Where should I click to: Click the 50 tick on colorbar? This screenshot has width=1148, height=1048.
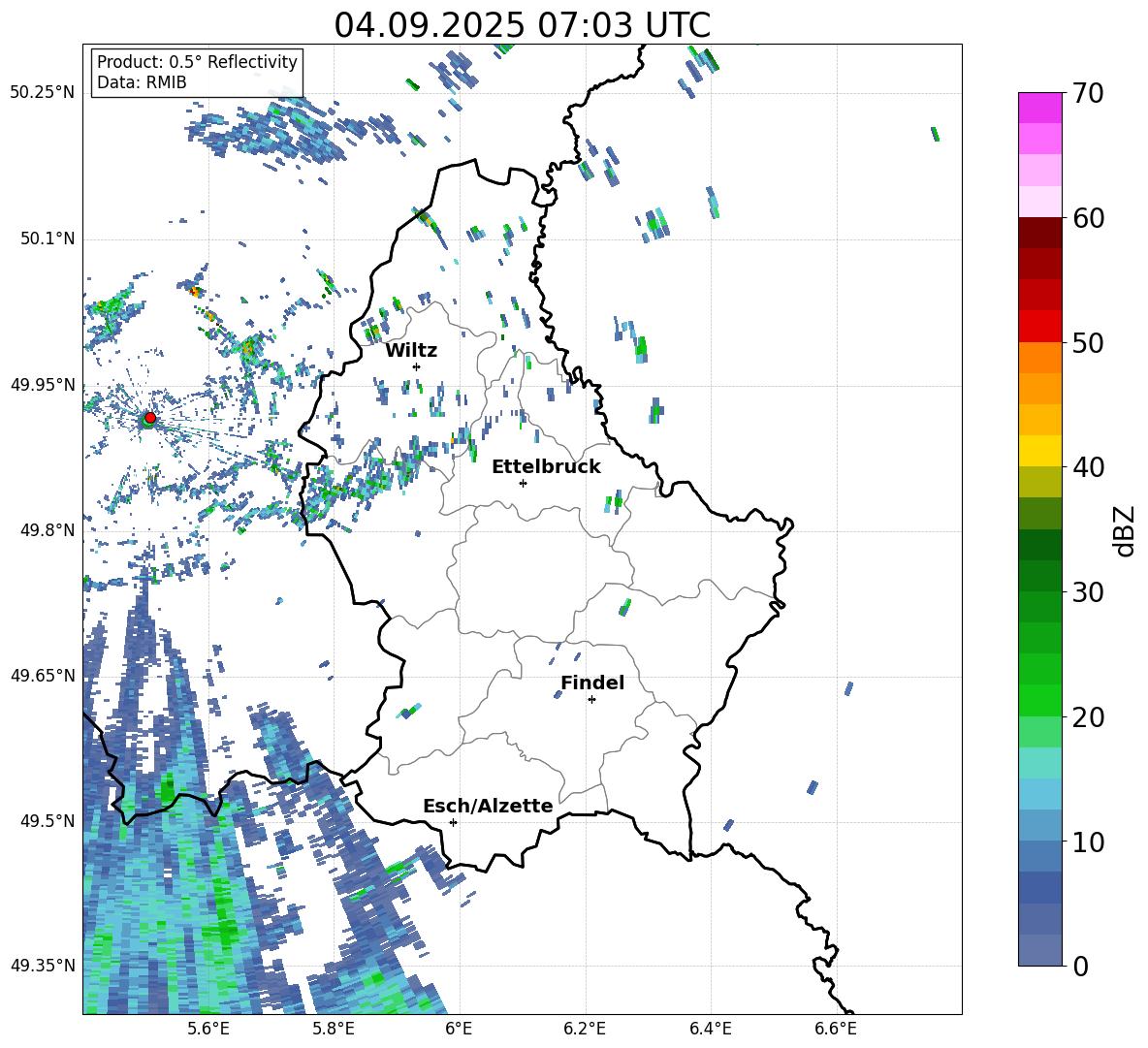tap(1088, 342)
